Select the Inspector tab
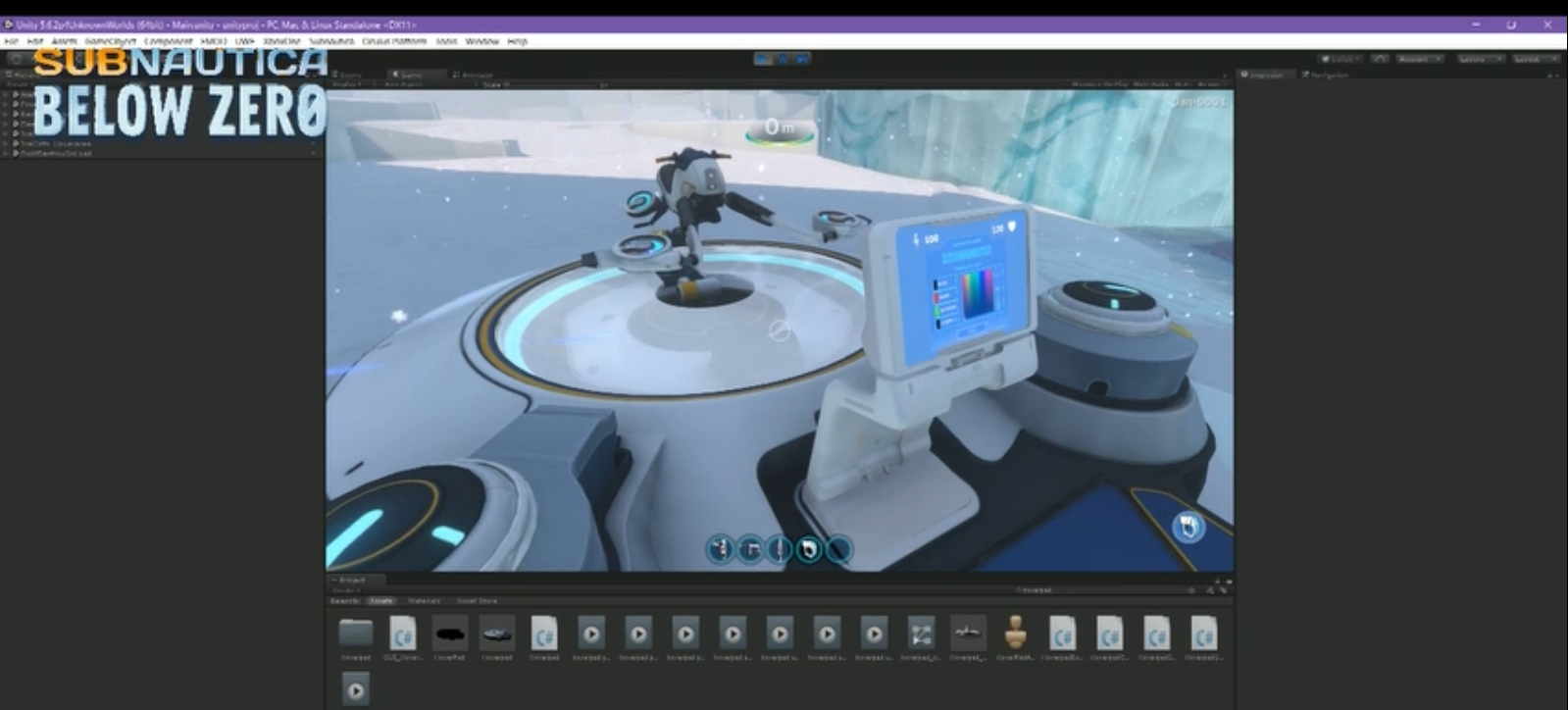The width and height of the screenshot is (1568, 710). click(x=1265, y=75)
